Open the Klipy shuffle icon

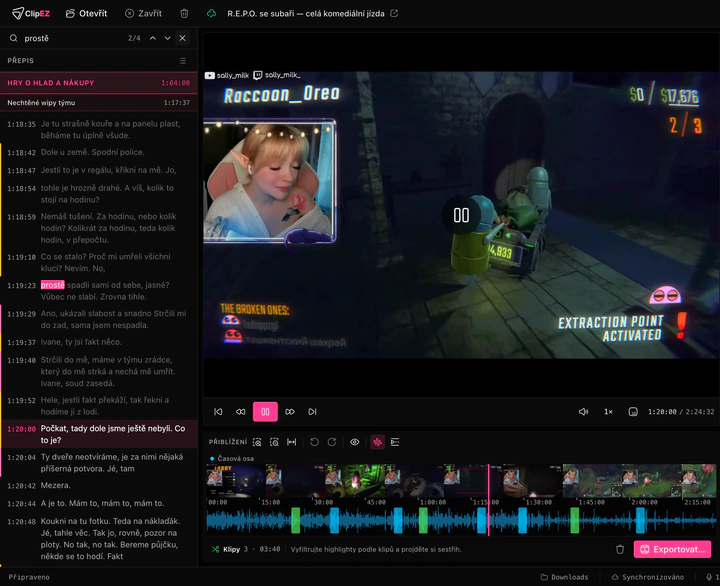coord(215,549)
